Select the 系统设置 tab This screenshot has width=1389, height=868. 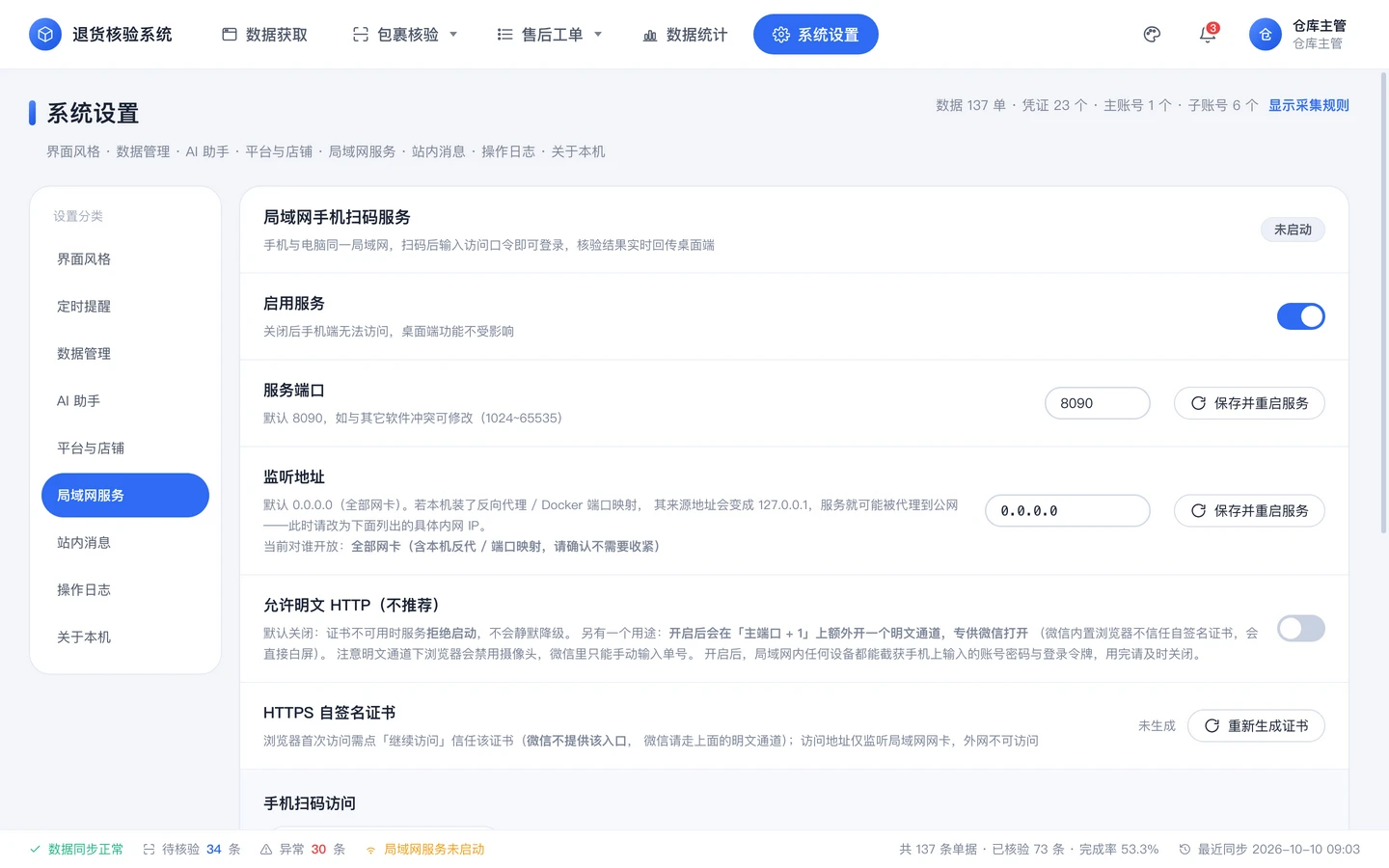[816, 35]
